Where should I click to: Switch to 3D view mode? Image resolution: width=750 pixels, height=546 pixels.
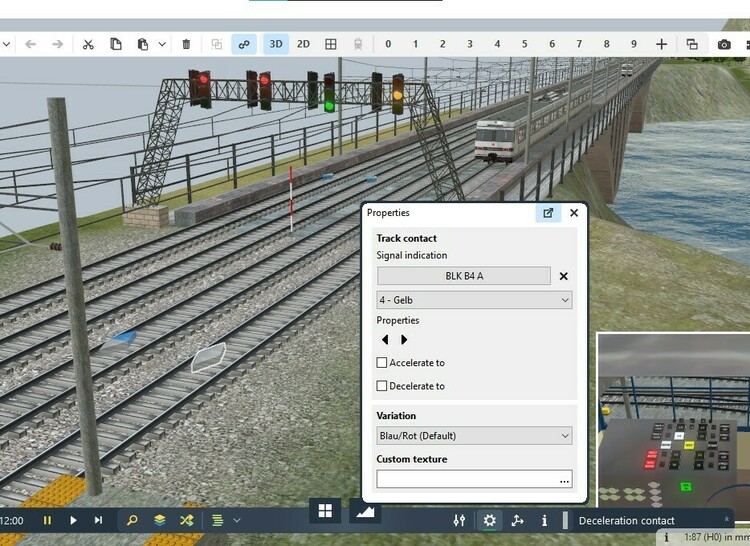[x=276, y=44]
